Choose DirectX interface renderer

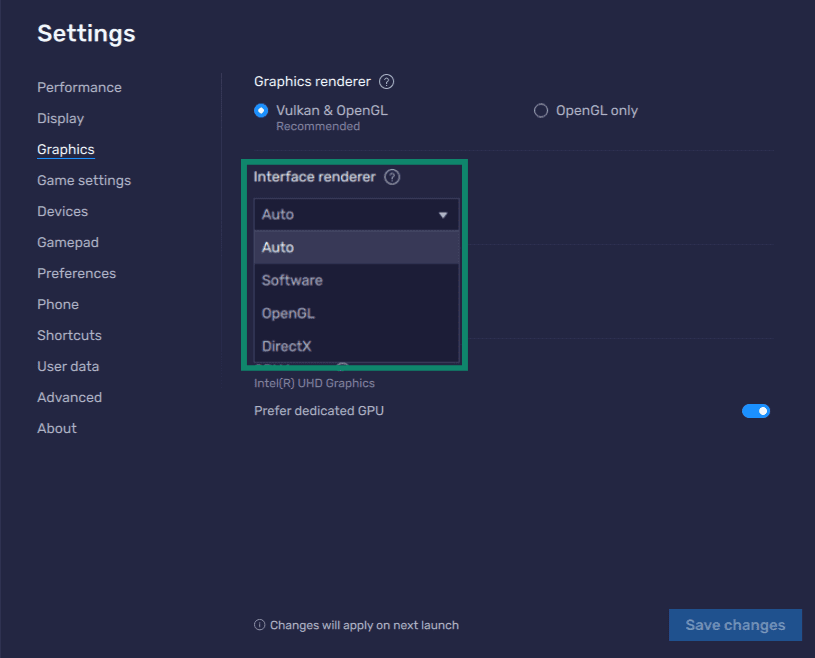tap(356, 346)
